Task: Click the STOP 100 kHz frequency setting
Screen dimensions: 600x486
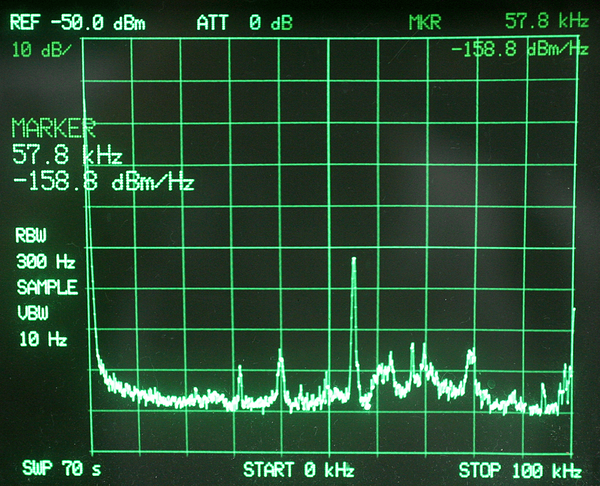Action: coord(519,469)
